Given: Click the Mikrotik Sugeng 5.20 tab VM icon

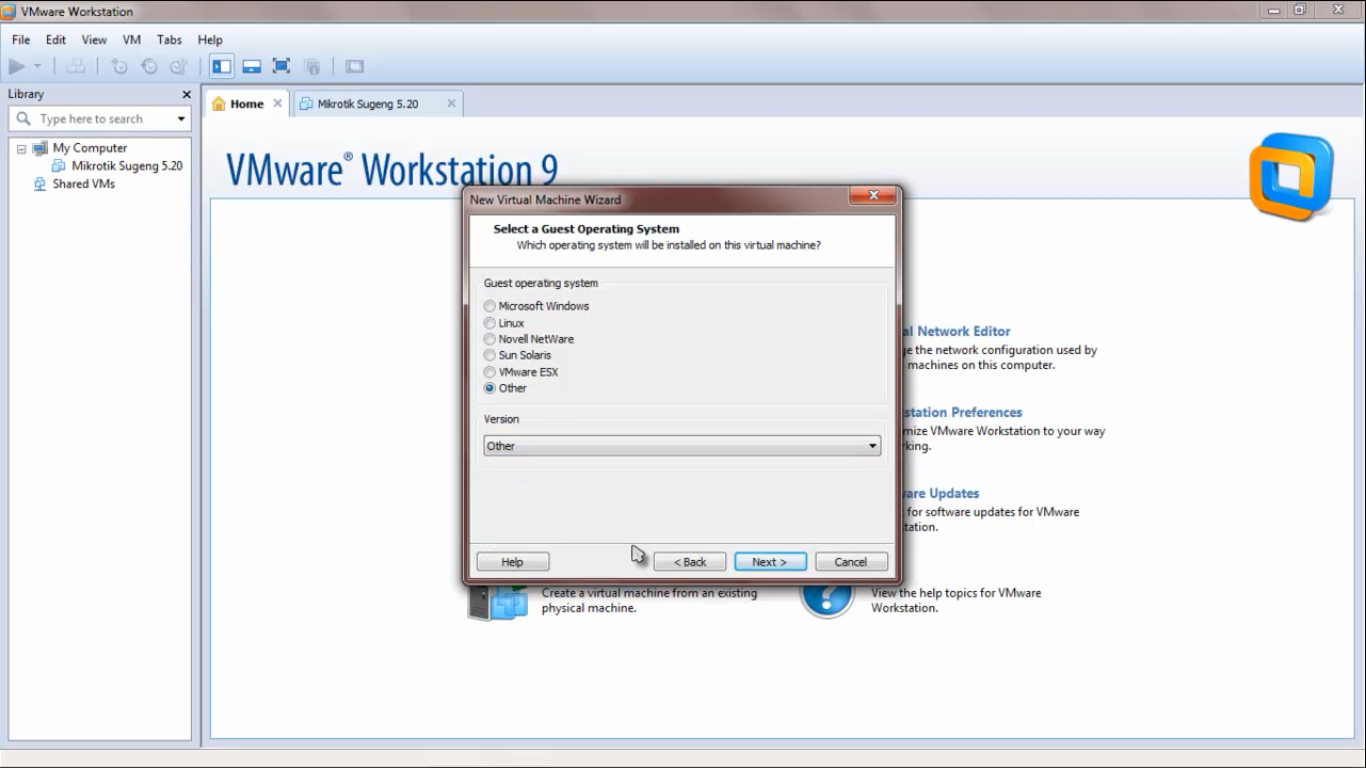Looking at the screenshot, I should tap(306, 104).
